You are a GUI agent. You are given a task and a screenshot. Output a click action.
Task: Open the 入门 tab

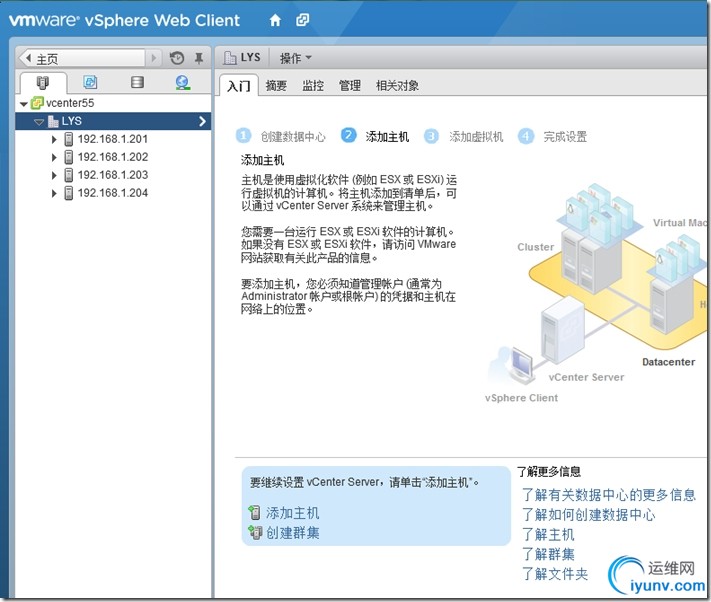pos(239,86)
